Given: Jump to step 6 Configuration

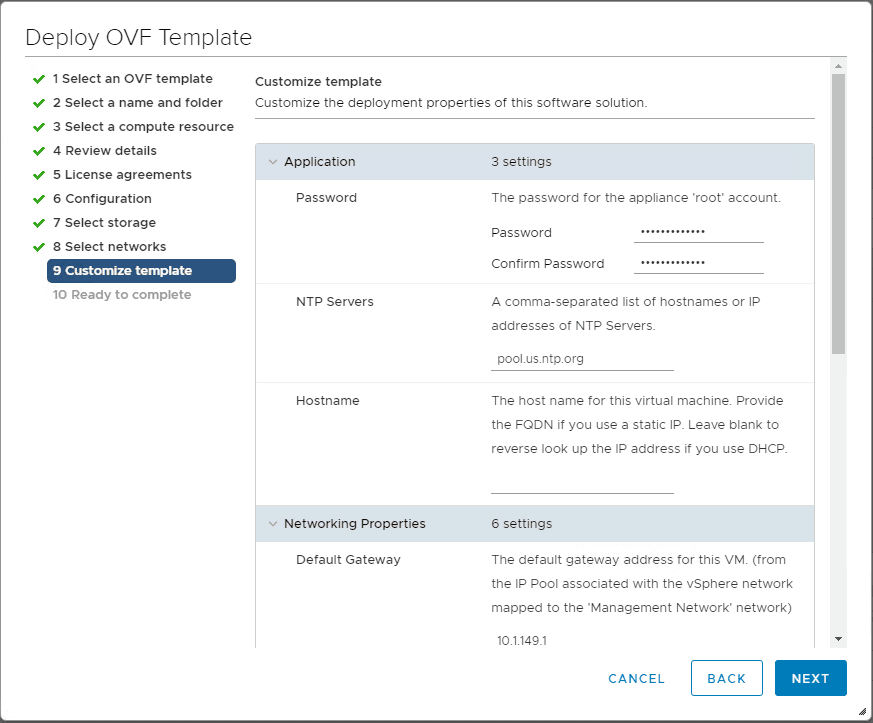Looking at the screenshot, I should coord(102,199).
